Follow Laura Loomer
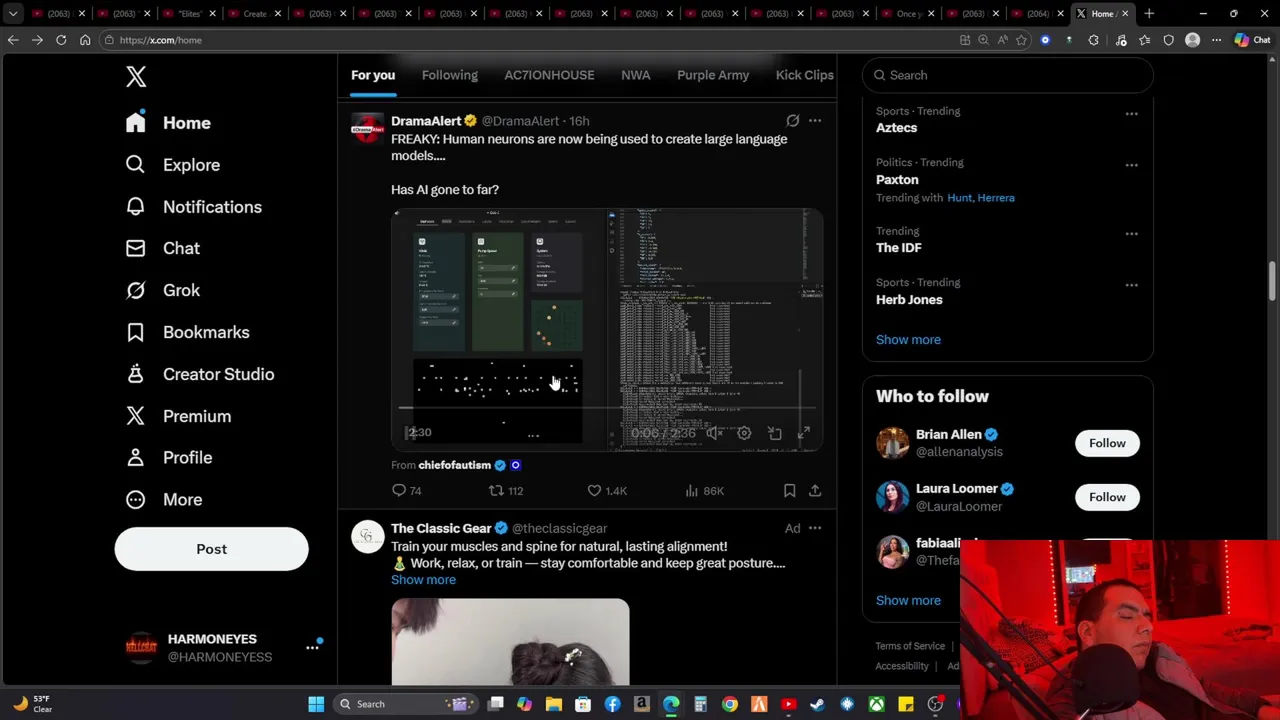The height and width of the screenshot is (720, 1280). pos(1107,497)
